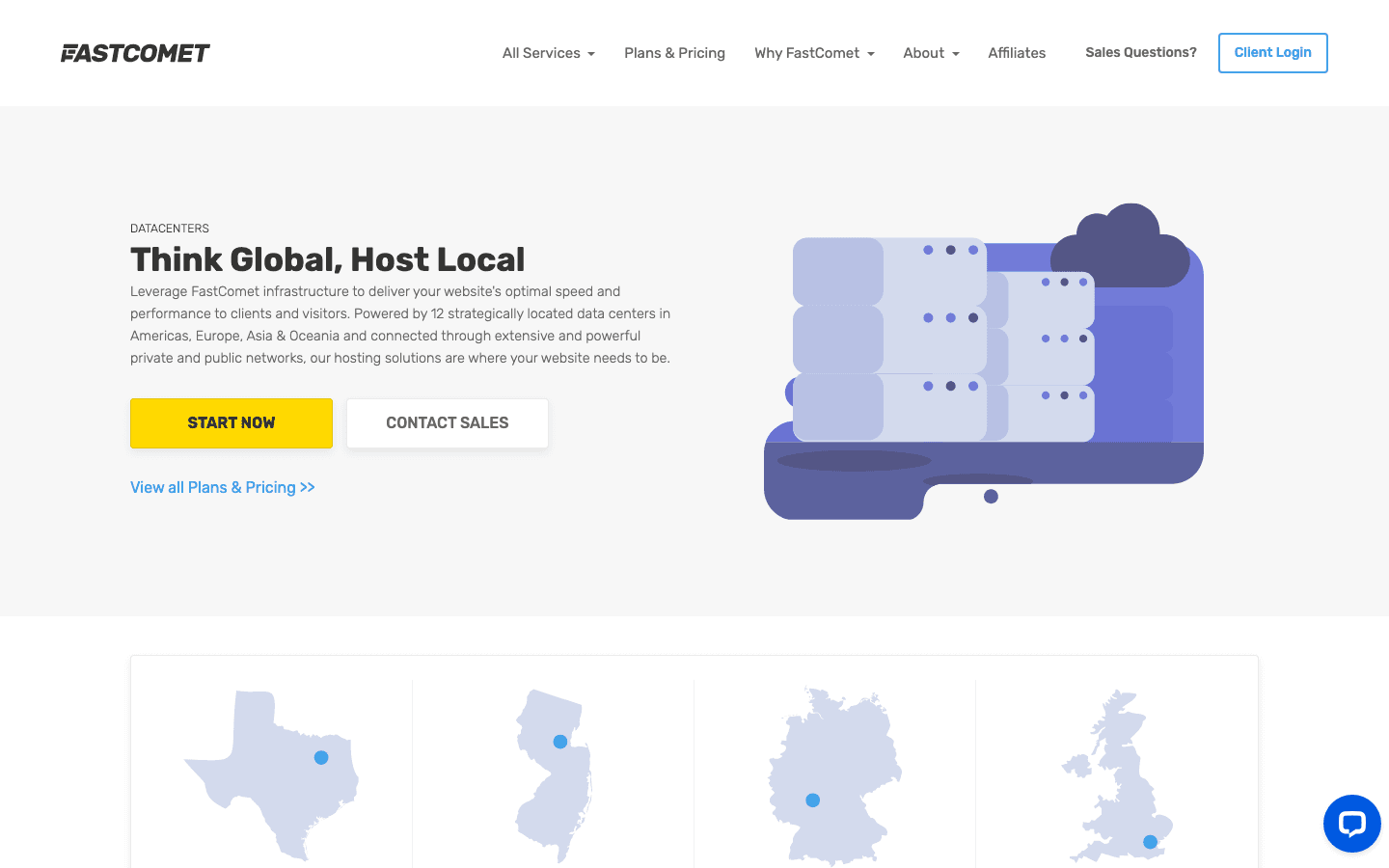Click Sales Questions? in the header

tap(1140, 52)
